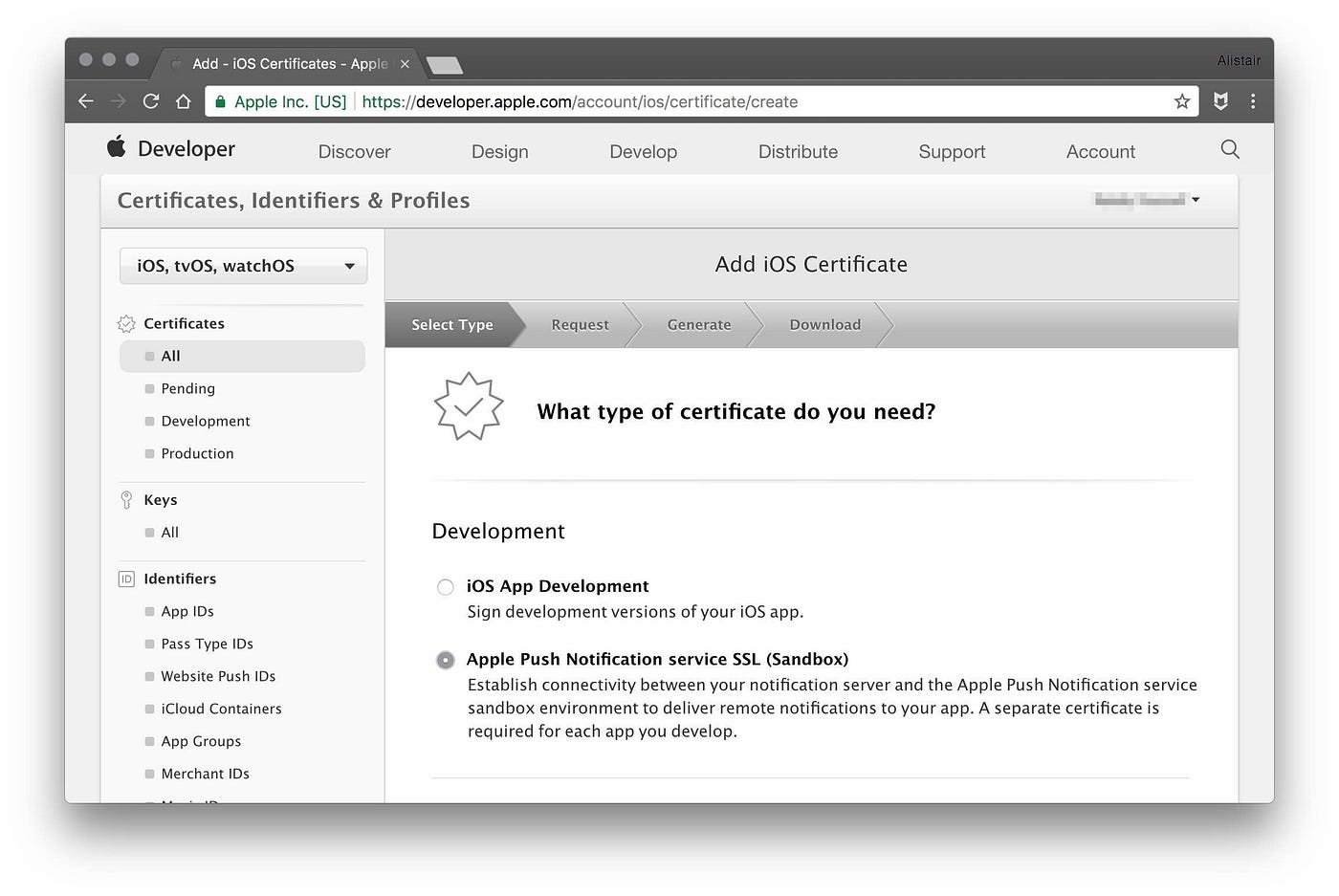Switch to the Distribute menu item
Image resolution: width=1339 pixels, height=896 pixels.
click(798, 151)
